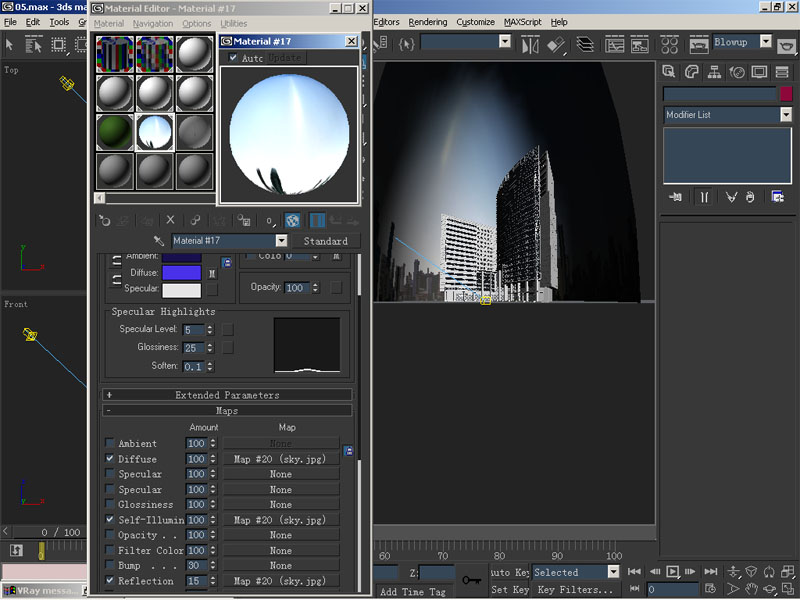Click the Diffuse color swatch
Screen dimensions: 800x600
coord(182,272)
